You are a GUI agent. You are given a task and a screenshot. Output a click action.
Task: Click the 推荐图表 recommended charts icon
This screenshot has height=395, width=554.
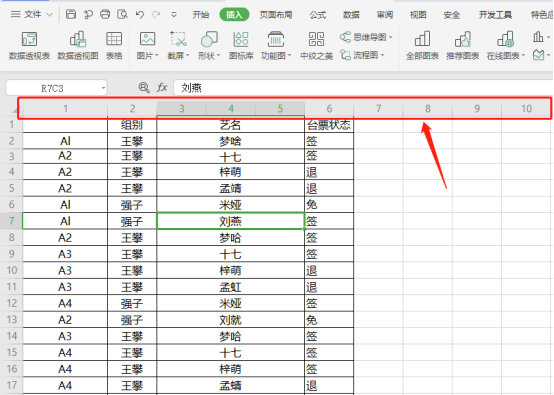click(x=462, y=45)
